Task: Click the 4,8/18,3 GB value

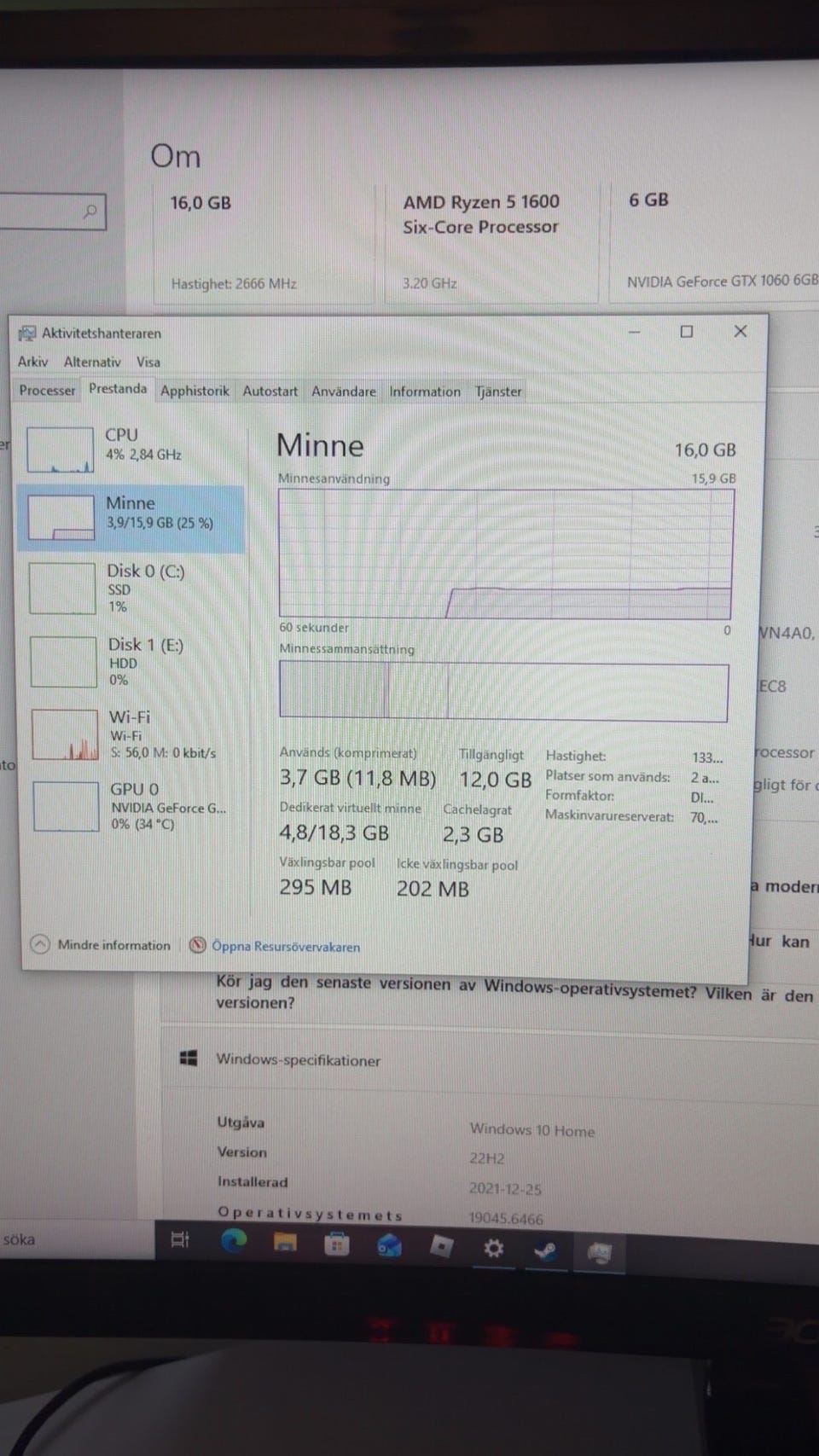Action: (x=334, y=832)
